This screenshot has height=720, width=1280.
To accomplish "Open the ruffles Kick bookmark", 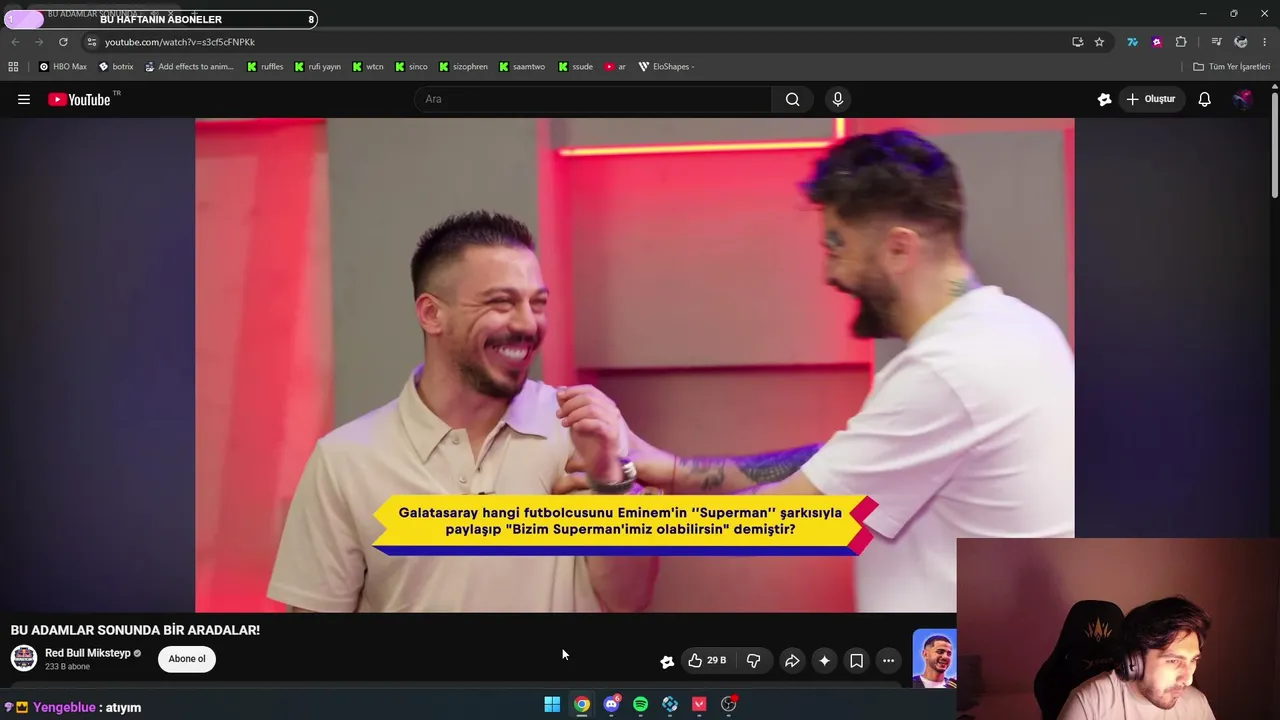I will point(265,67).
